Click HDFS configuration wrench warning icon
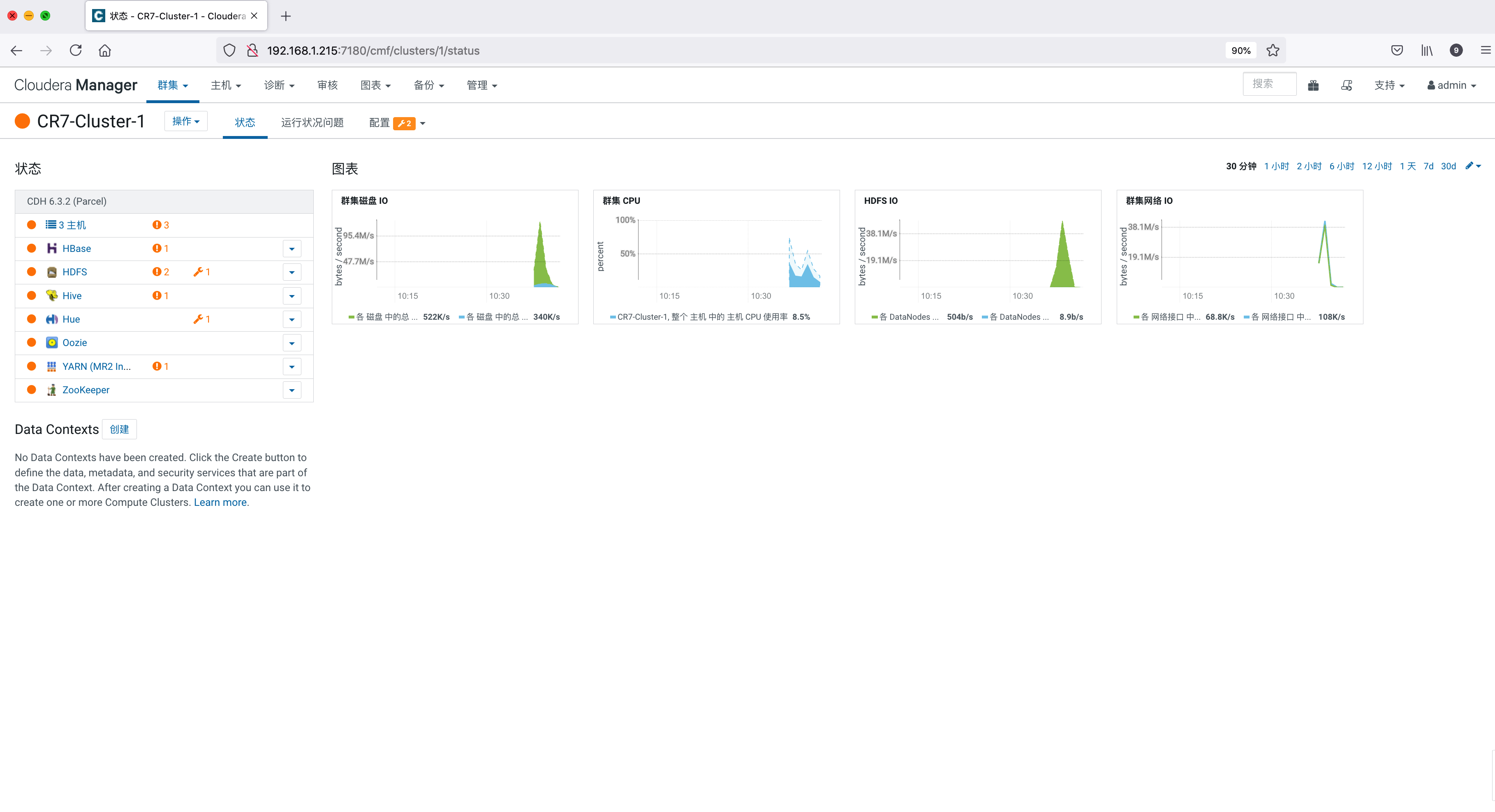 [x=199, y=272]
